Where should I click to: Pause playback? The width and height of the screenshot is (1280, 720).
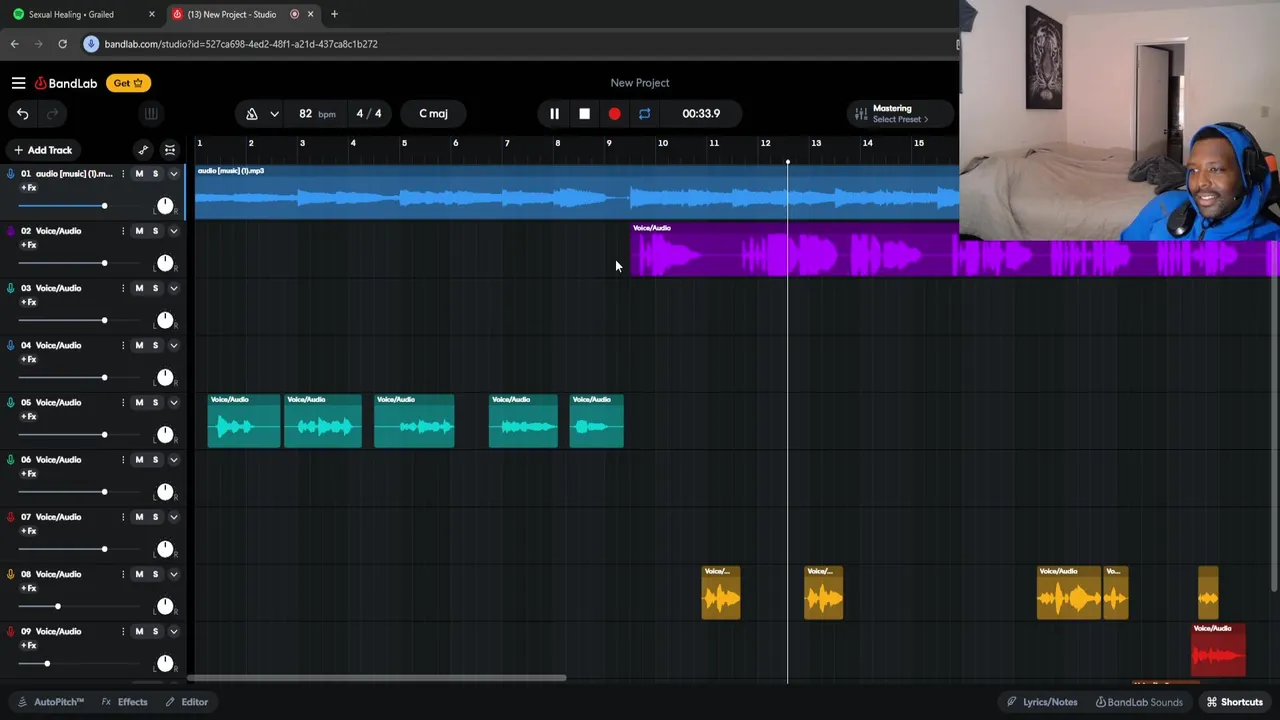point(554,114)
